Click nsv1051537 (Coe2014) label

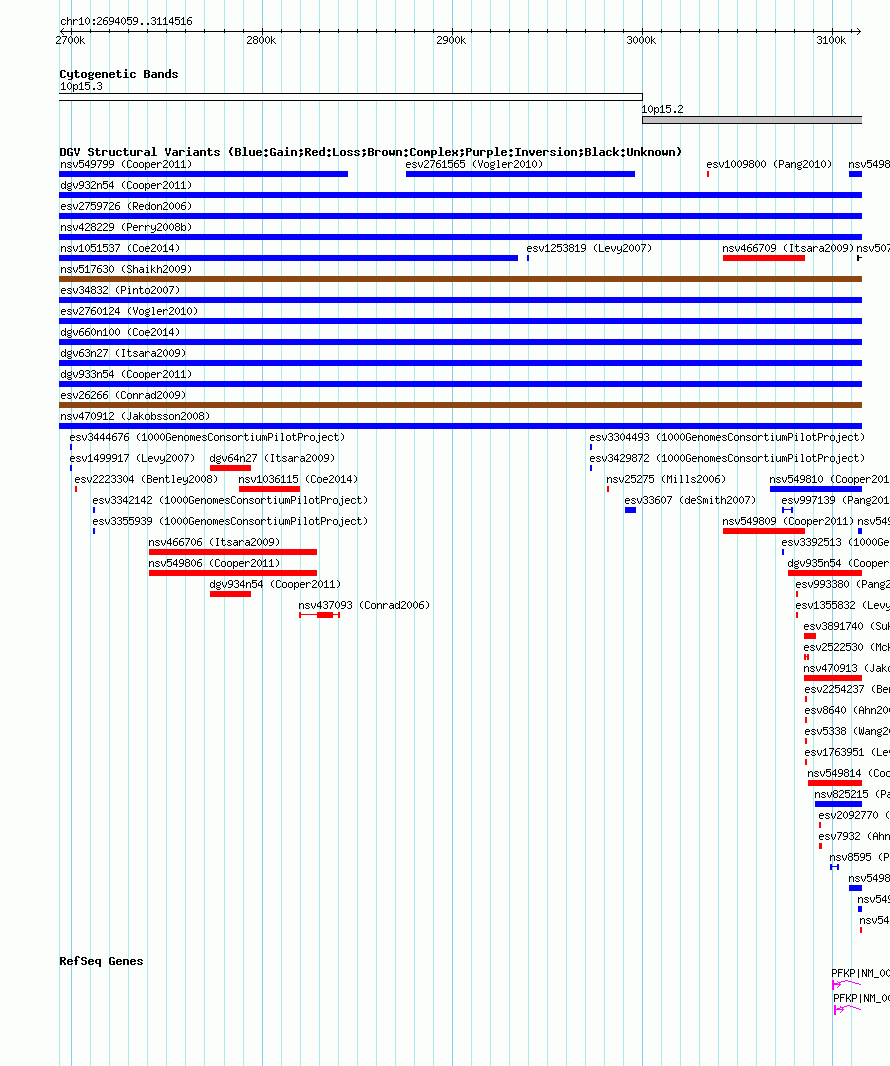point(120,248)
